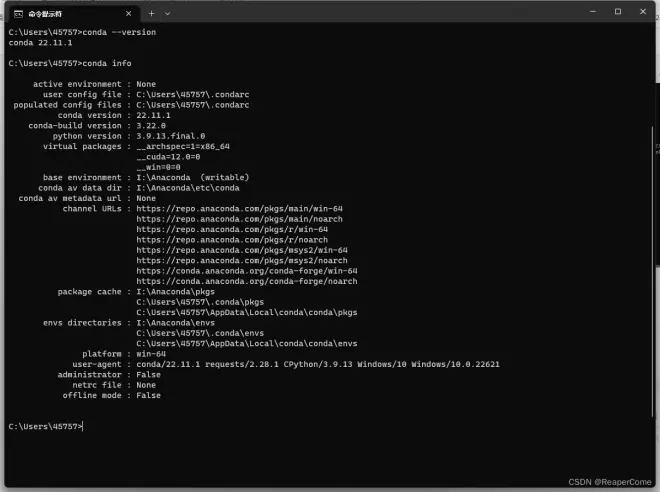Click the pkgs/r/win-64 channel URL

pos(232,229)
